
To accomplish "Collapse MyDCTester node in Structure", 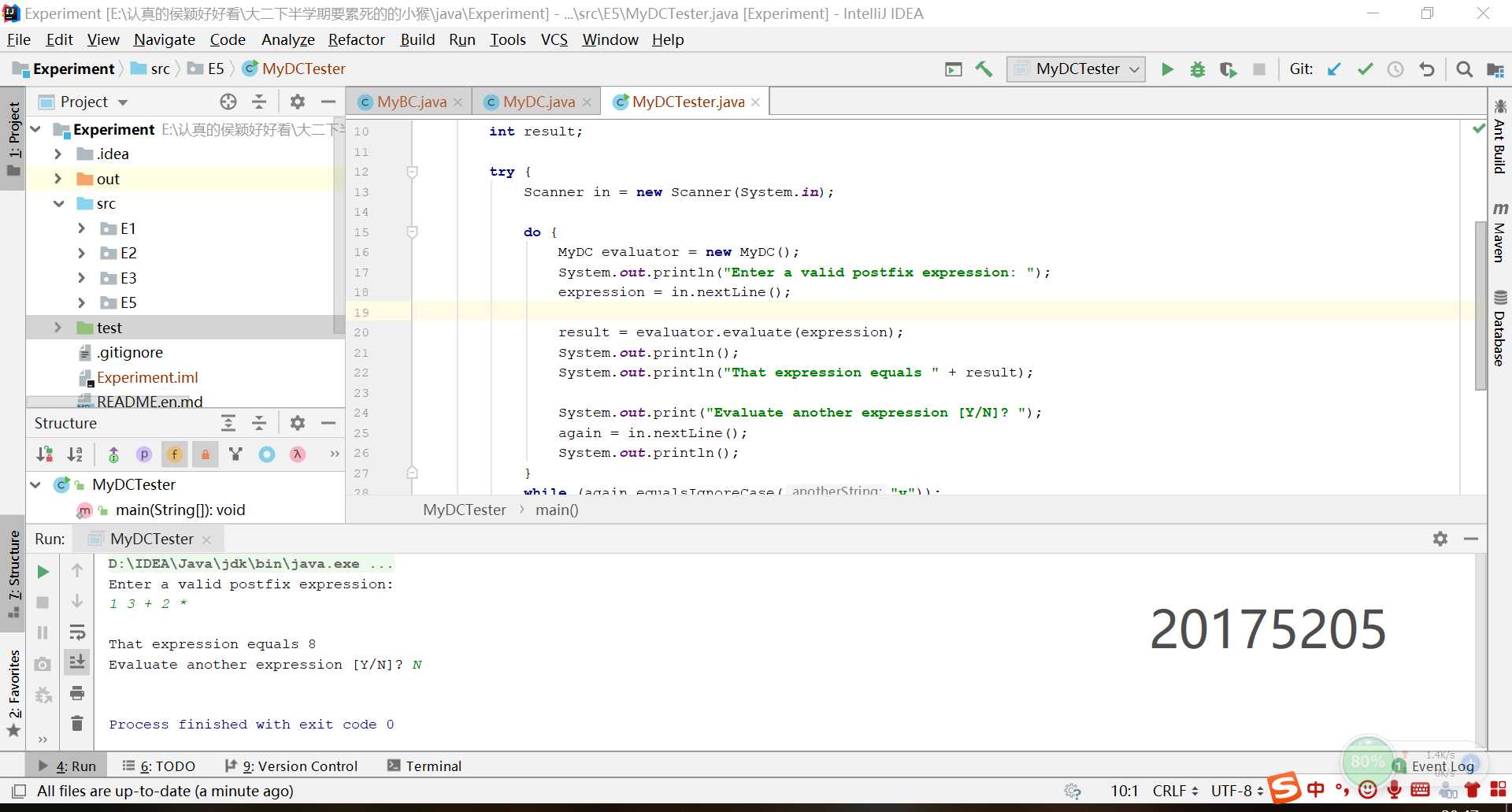I will (x=35, y=484).
